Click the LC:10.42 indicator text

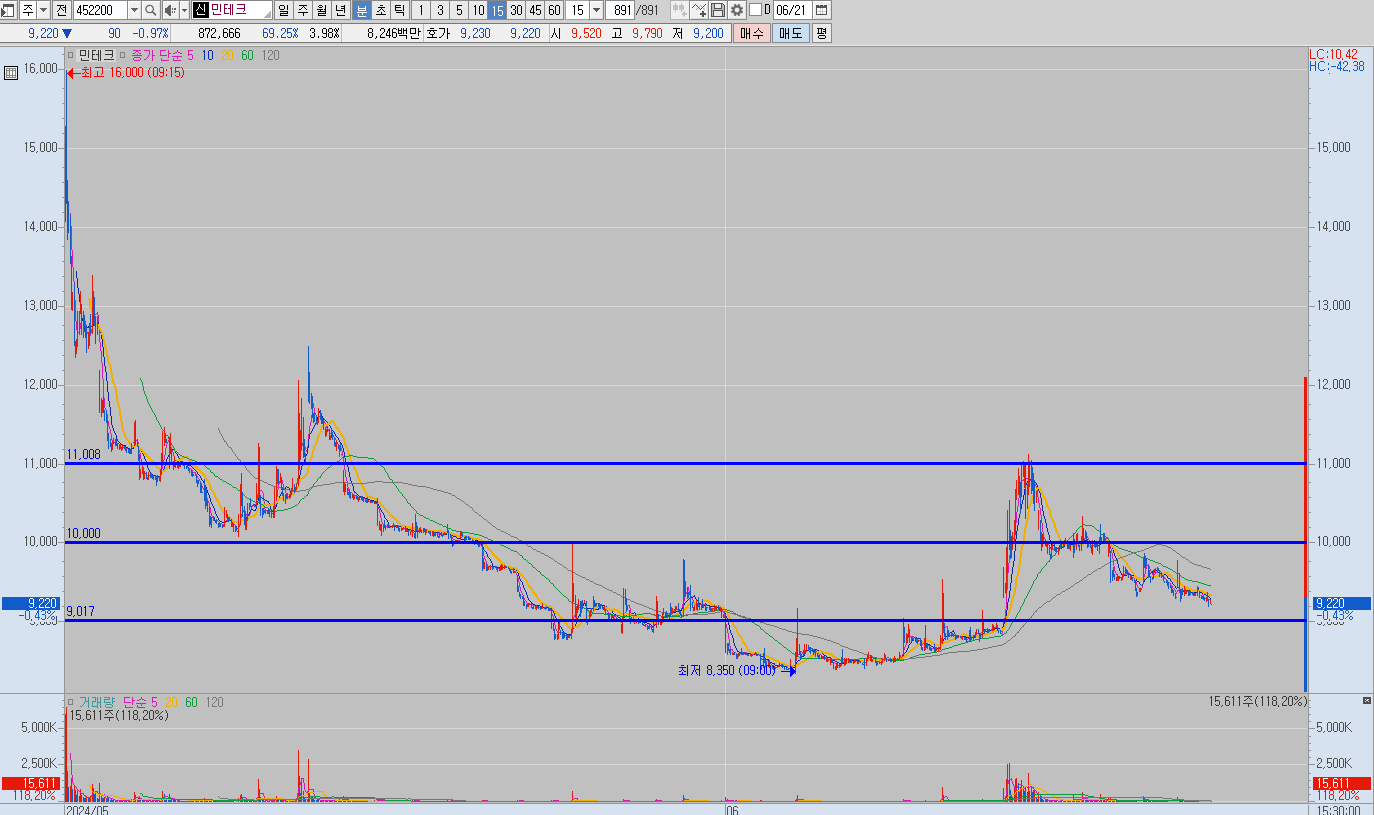tap(1333, 54)
